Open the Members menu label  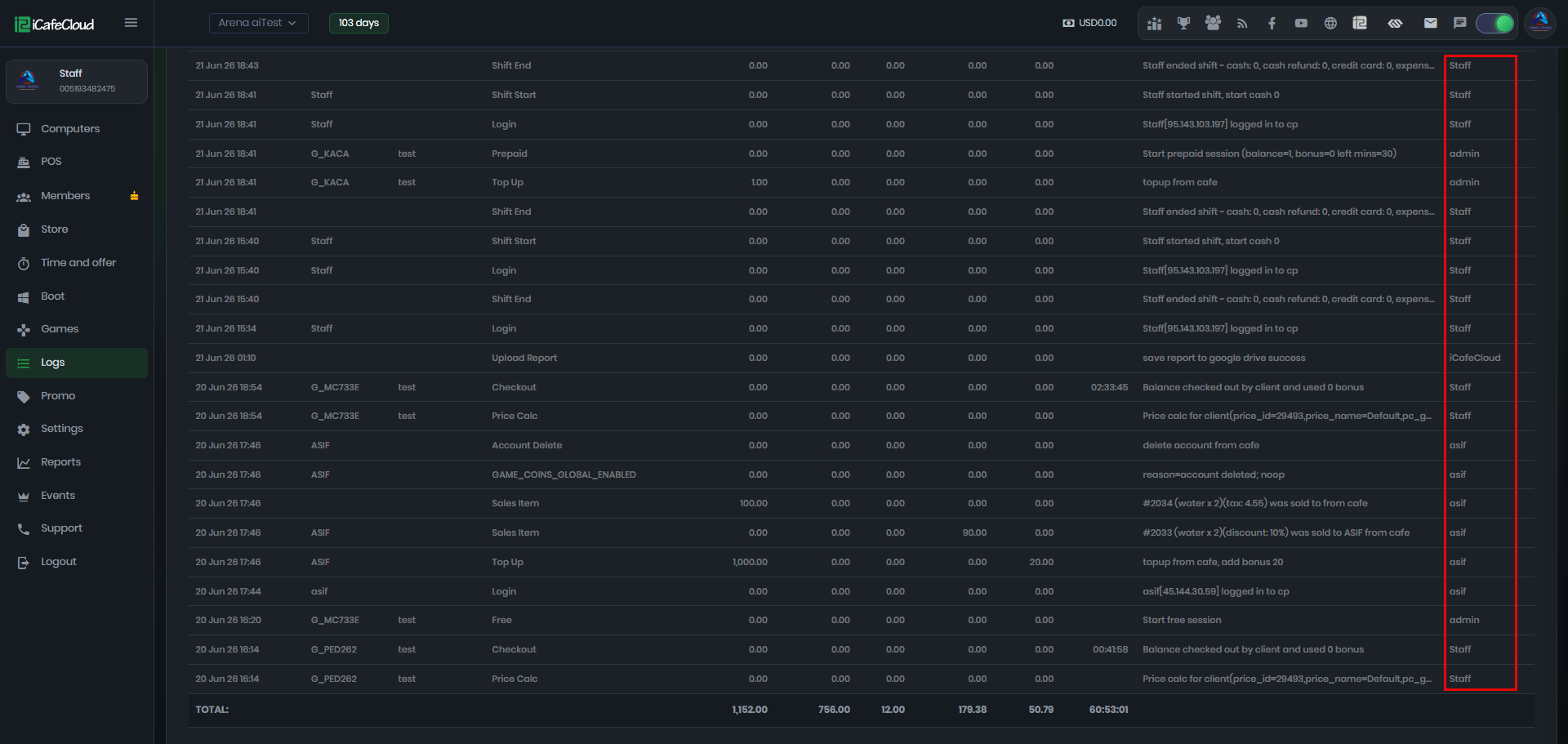(x=65, y=196)
